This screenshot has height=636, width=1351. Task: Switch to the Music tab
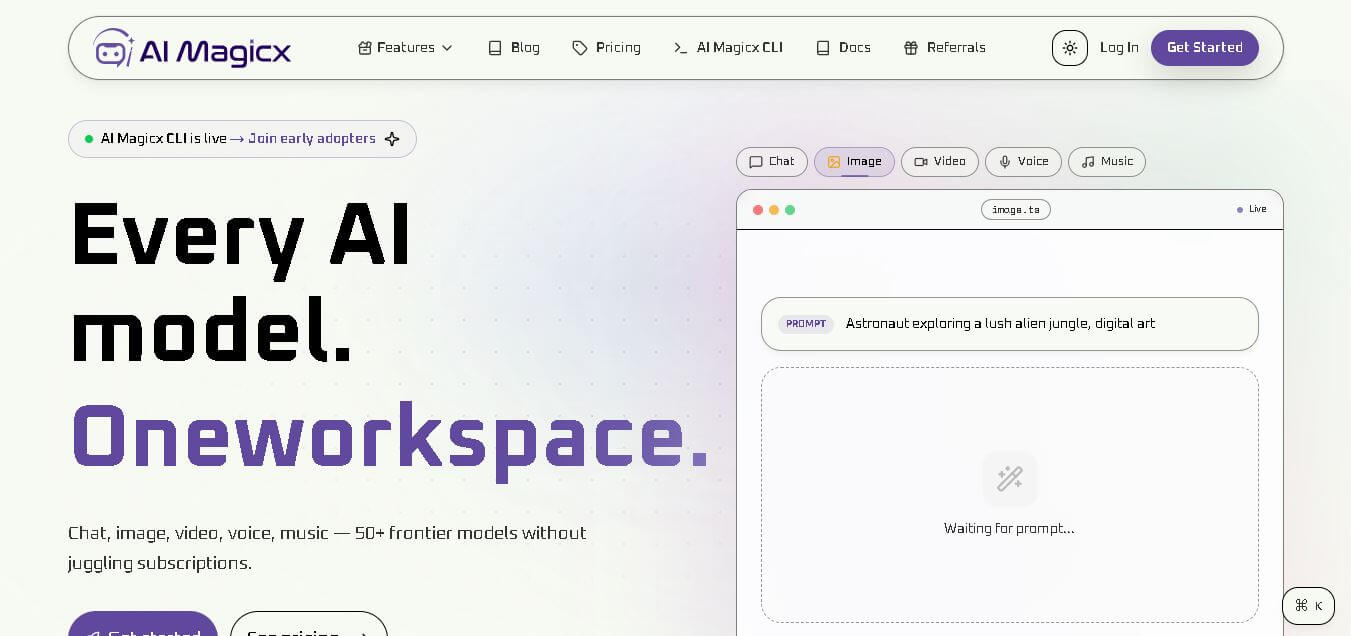pos(1107,162)
